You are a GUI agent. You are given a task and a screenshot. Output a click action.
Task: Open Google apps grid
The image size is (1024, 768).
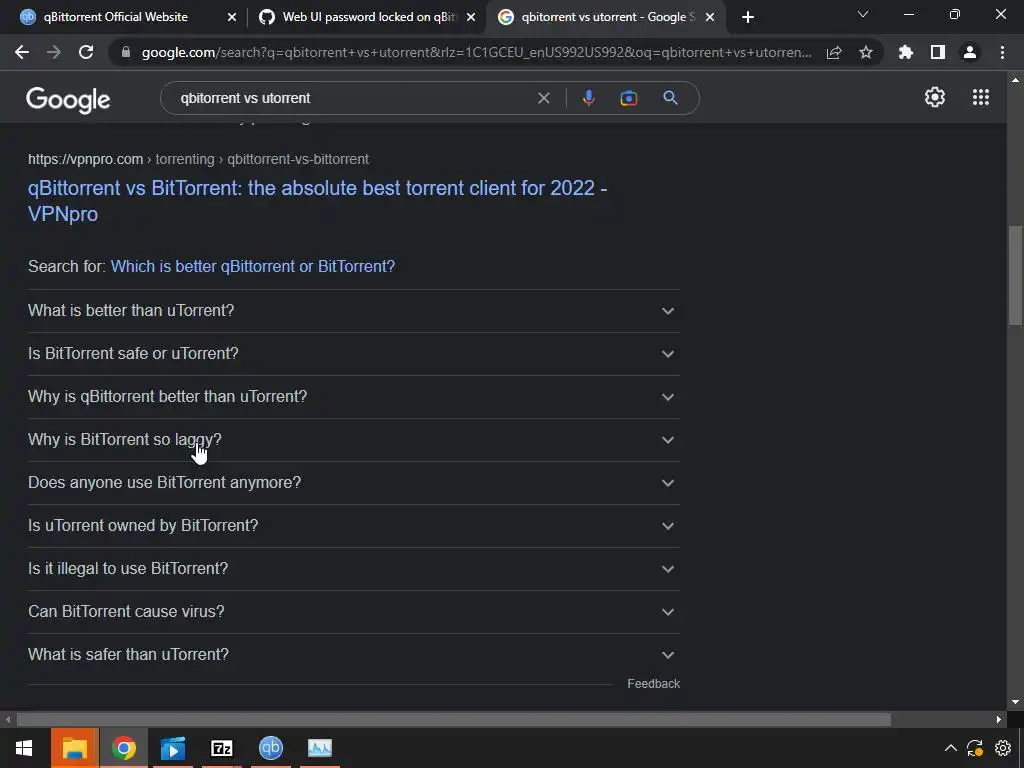tap(981, 97)
